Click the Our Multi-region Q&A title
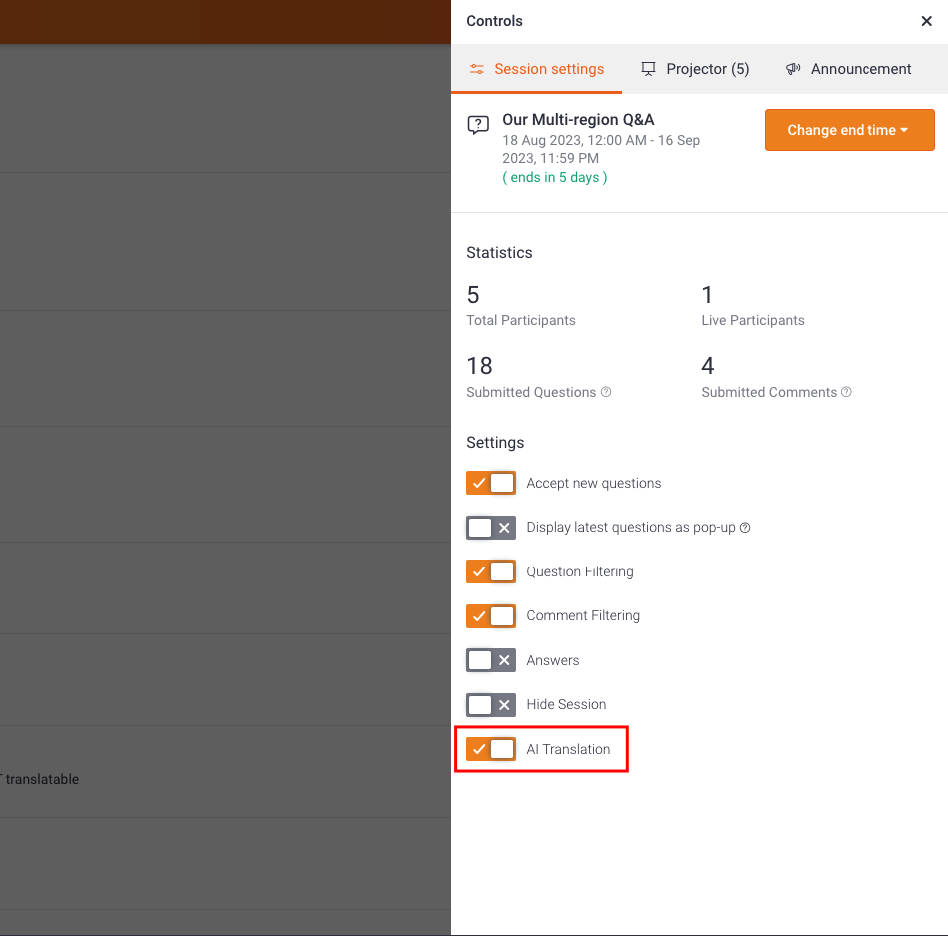The height and width of the screenshot is (936, 948). [x=578, y=120]
